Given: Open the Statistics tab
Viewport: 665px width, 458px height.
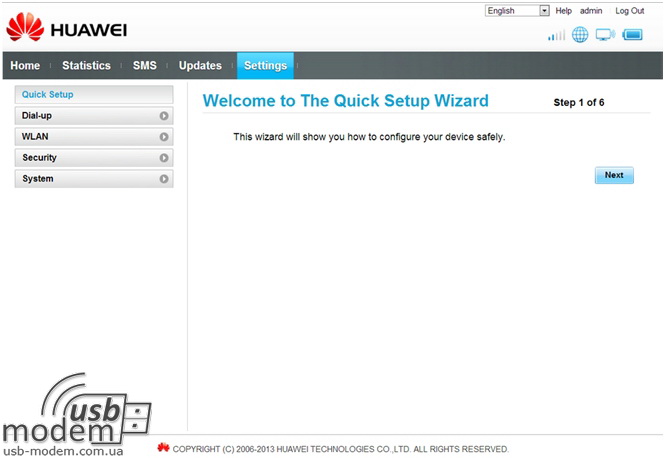Looking at the screenshot, I should (x=86, y=66).
